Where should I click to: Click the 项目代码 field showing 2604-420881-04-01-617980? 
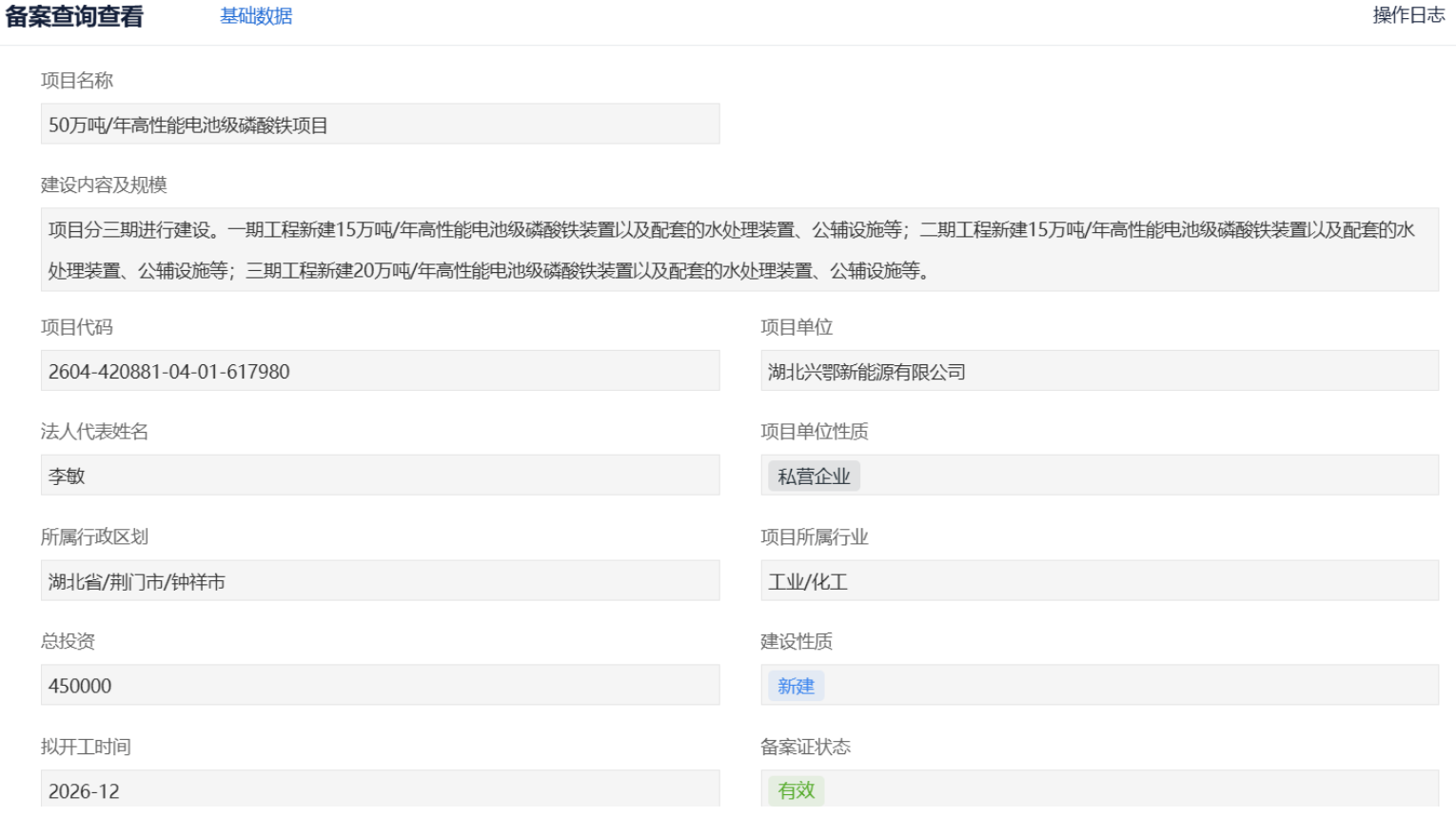[380, 371]
